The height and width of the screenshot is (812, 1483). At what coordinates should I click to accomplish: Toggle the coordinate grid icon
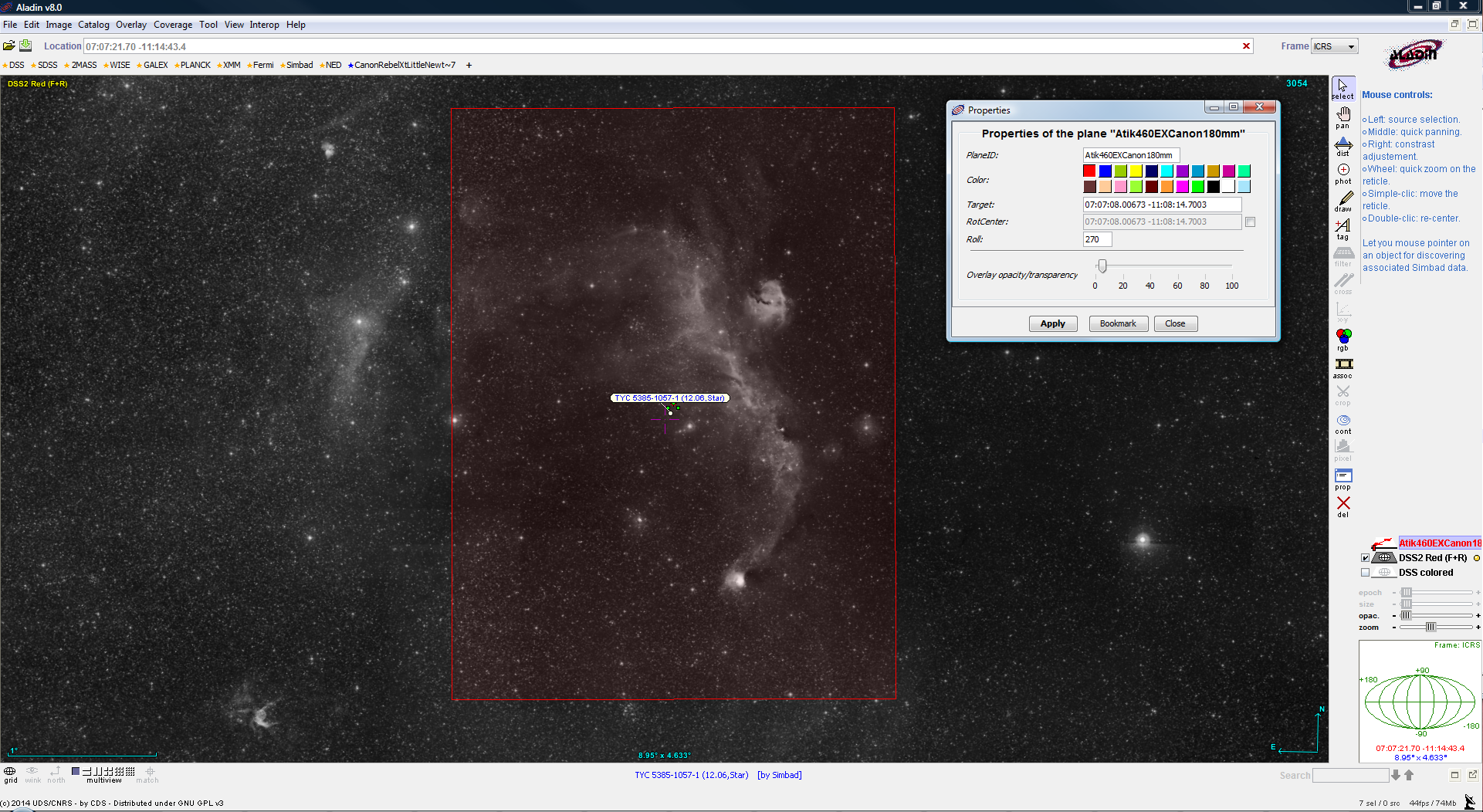(x=10, y=773)
